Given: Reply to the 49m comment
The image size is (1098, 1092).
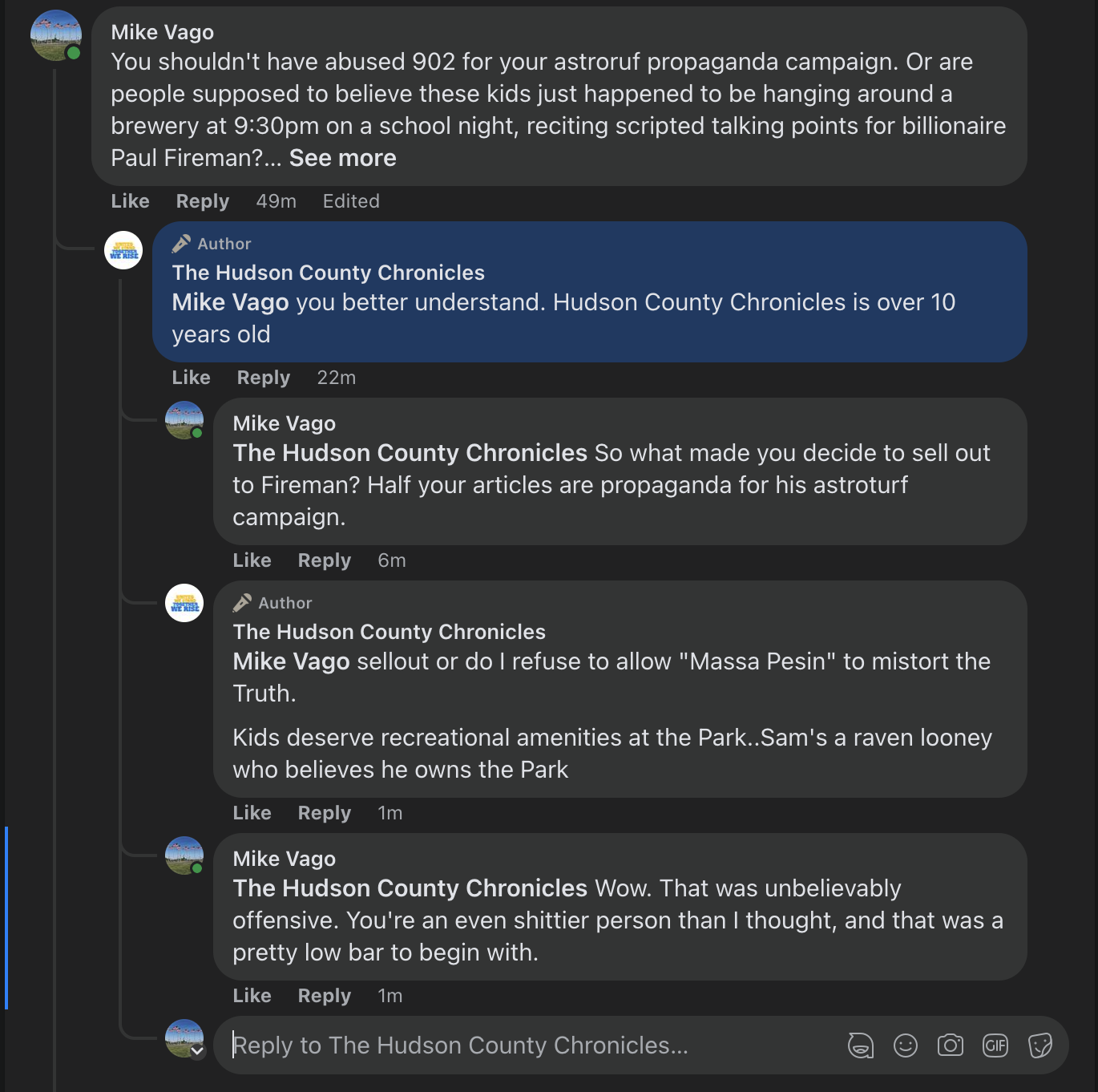Looking at the screenshot, I should 202,201.
